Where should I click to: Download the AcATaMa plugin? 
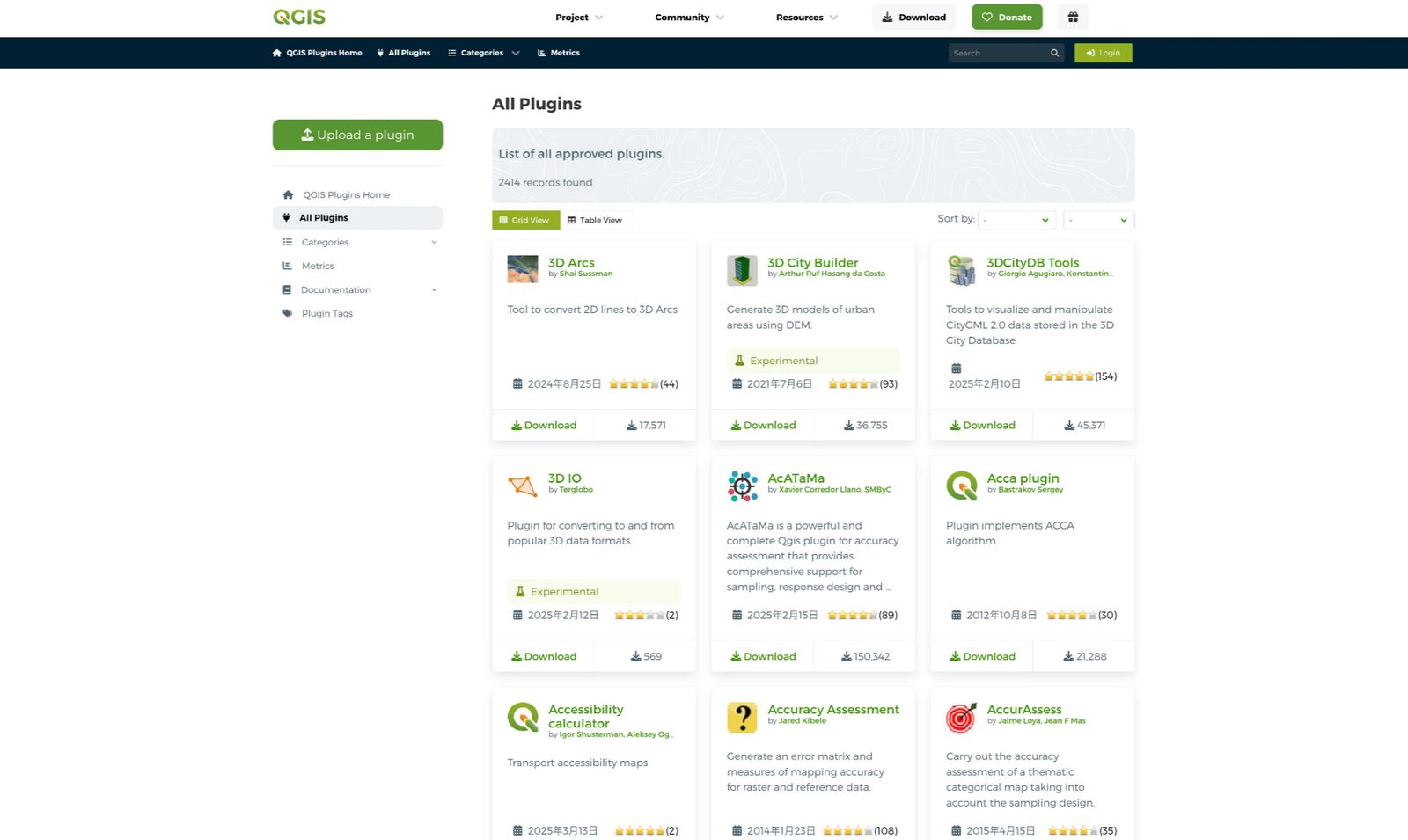pyautogui.click(x=763, y=656)
